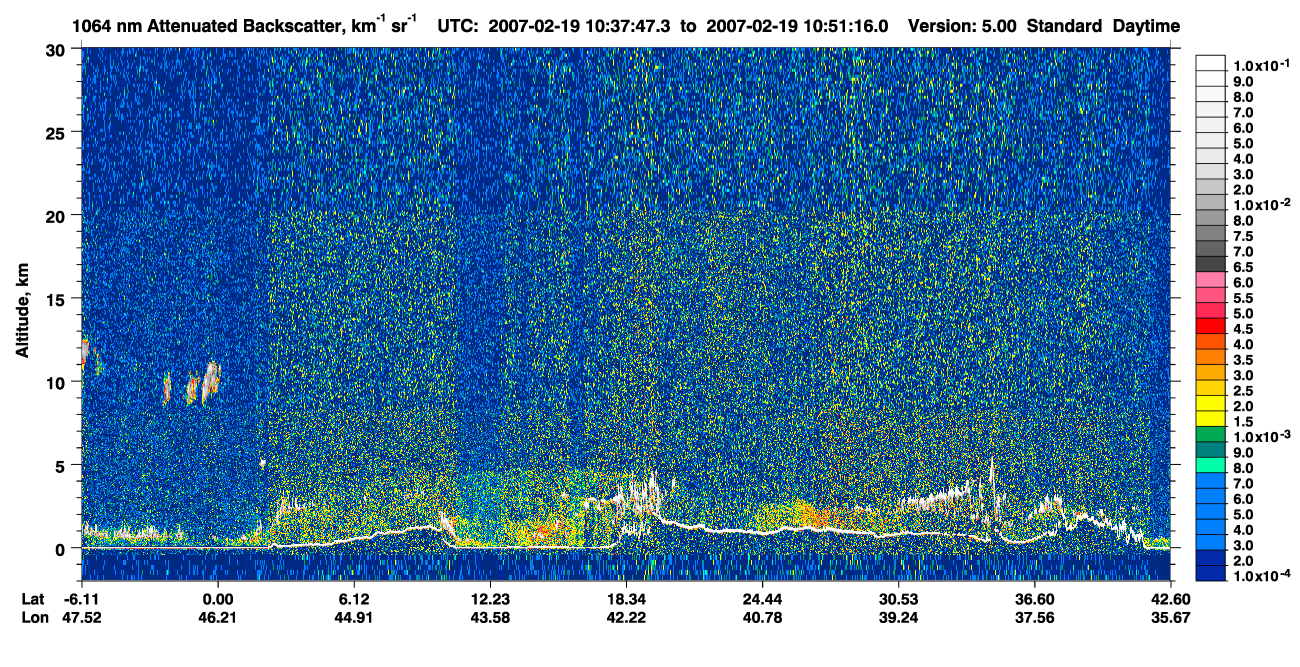Click latitude value 0.00
This screenshot has height=667, width=1300.
[x=217, y=598]
